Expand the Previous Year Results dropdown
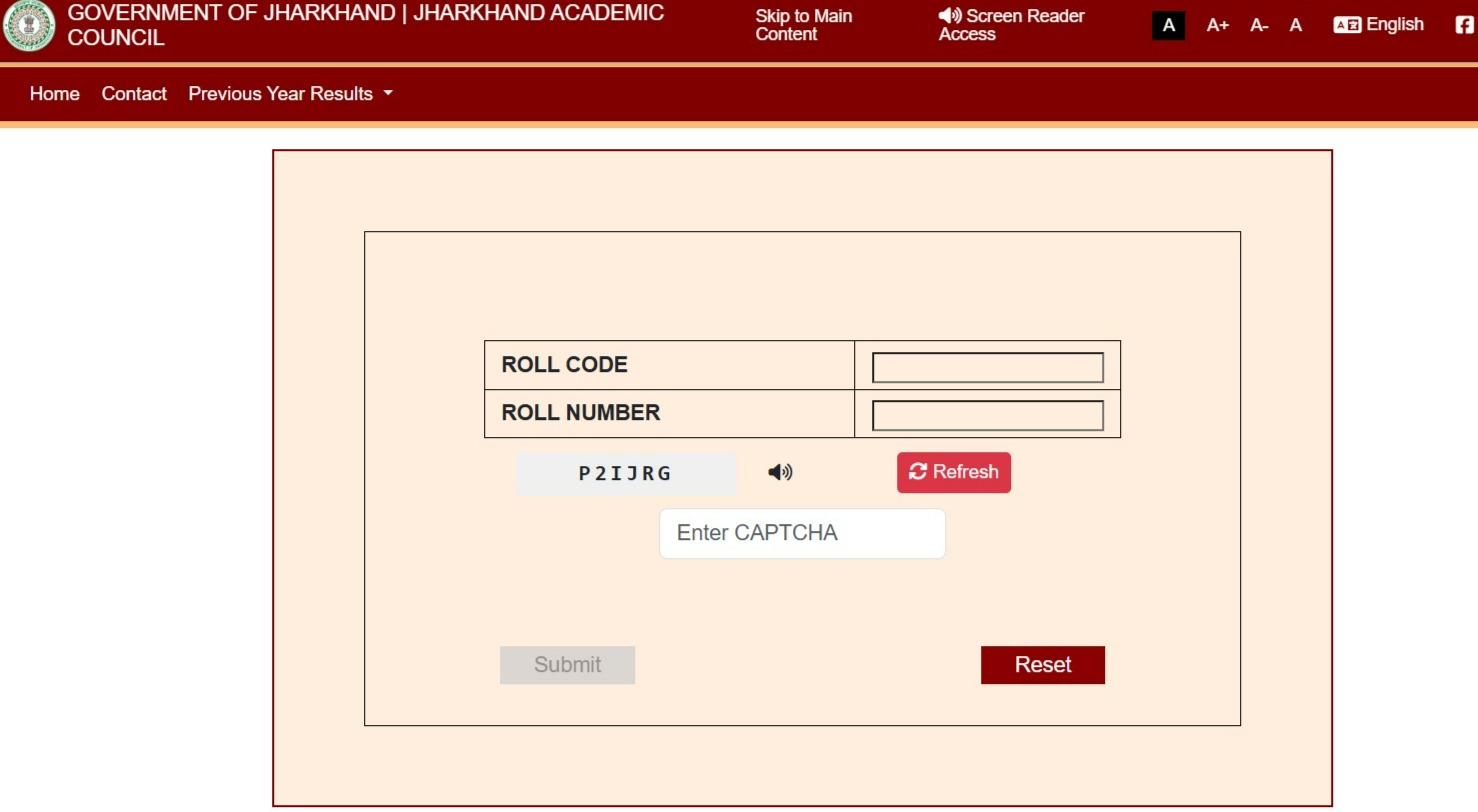1478x812 pixels. tap(290, 94)
